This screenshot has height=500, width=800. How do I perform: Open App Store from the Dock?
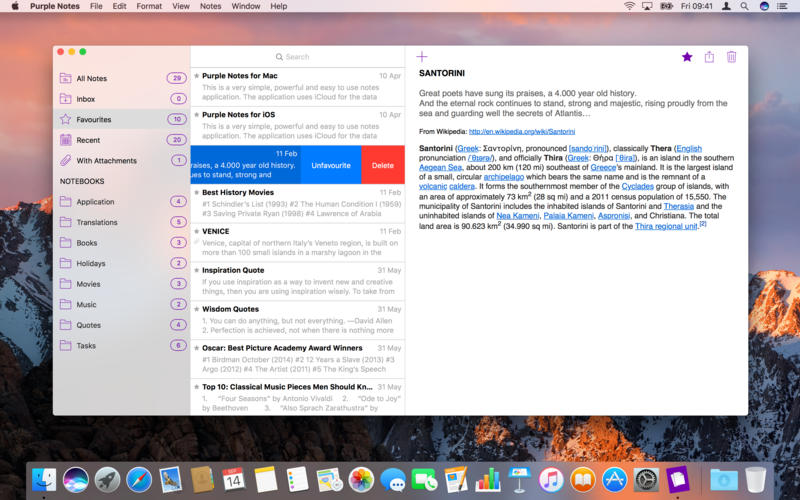coord(614,480)
